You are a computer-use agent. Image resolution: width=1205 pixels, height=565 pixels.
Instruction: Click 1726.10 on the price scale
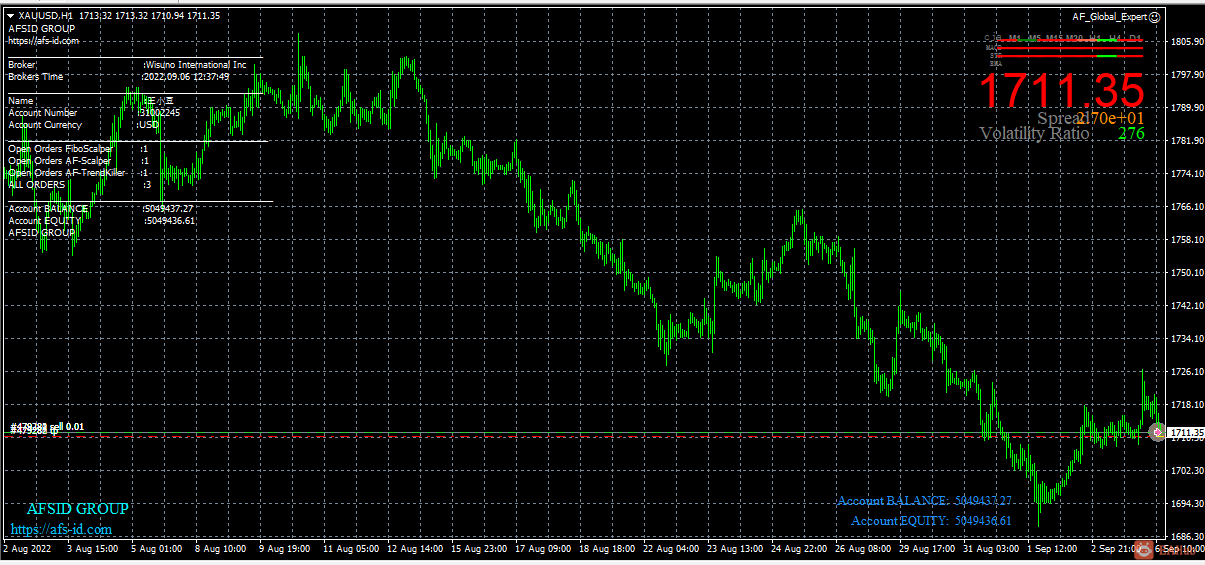click(1185, 372)
